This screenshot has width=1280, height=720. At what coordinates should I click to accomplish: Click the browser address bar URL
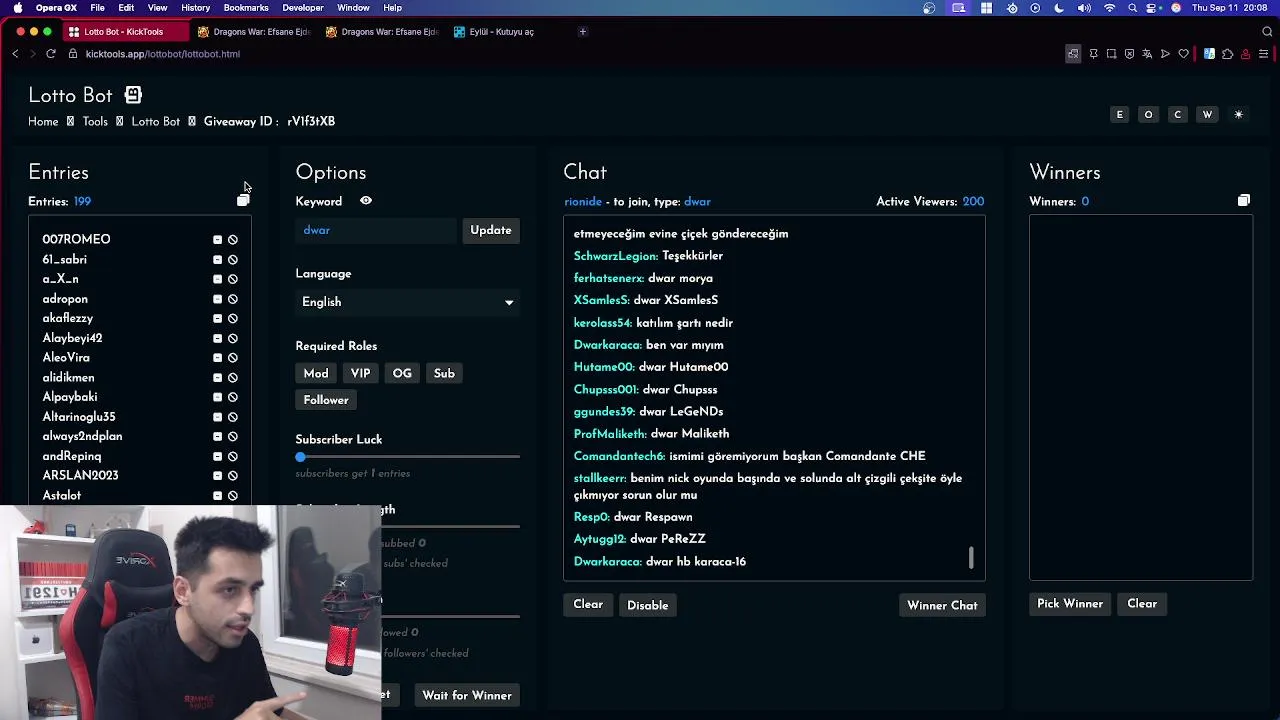click(x=163, y=54)
